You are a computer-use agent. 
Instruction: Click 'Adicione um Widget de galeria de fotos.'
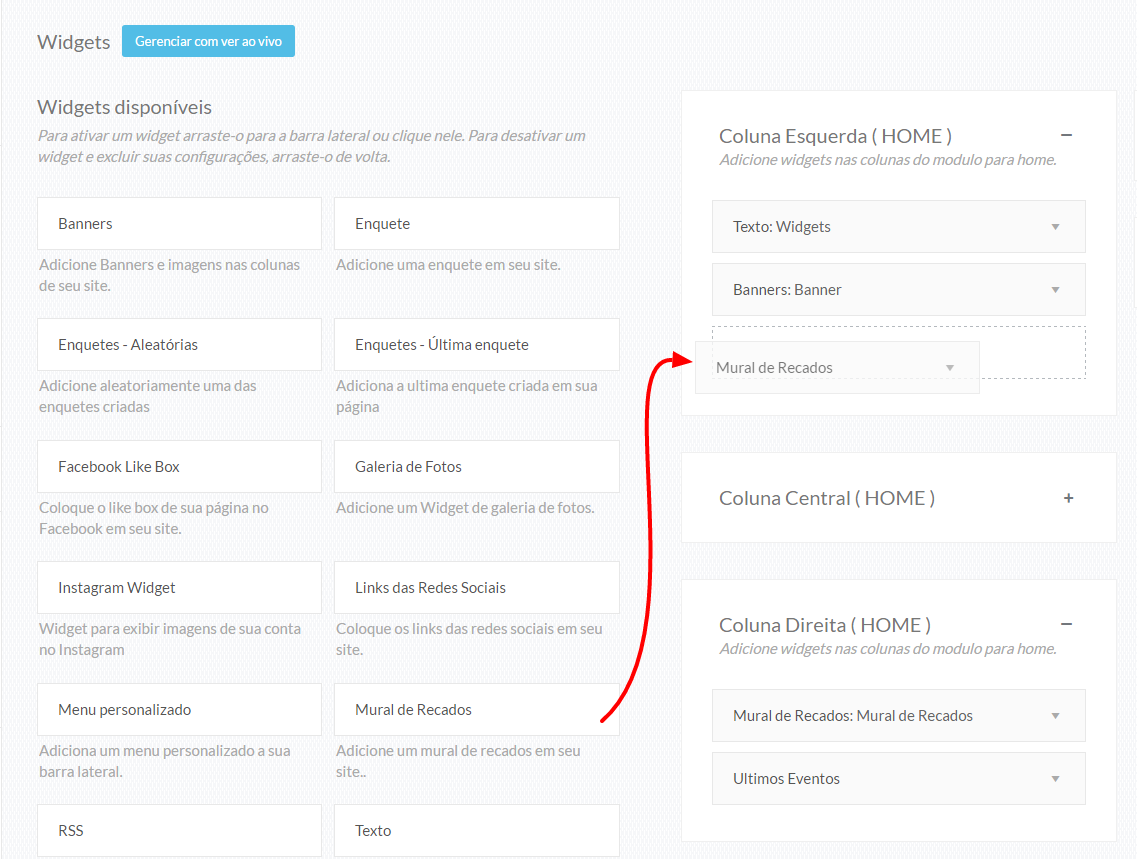click(x=465, y=507)
